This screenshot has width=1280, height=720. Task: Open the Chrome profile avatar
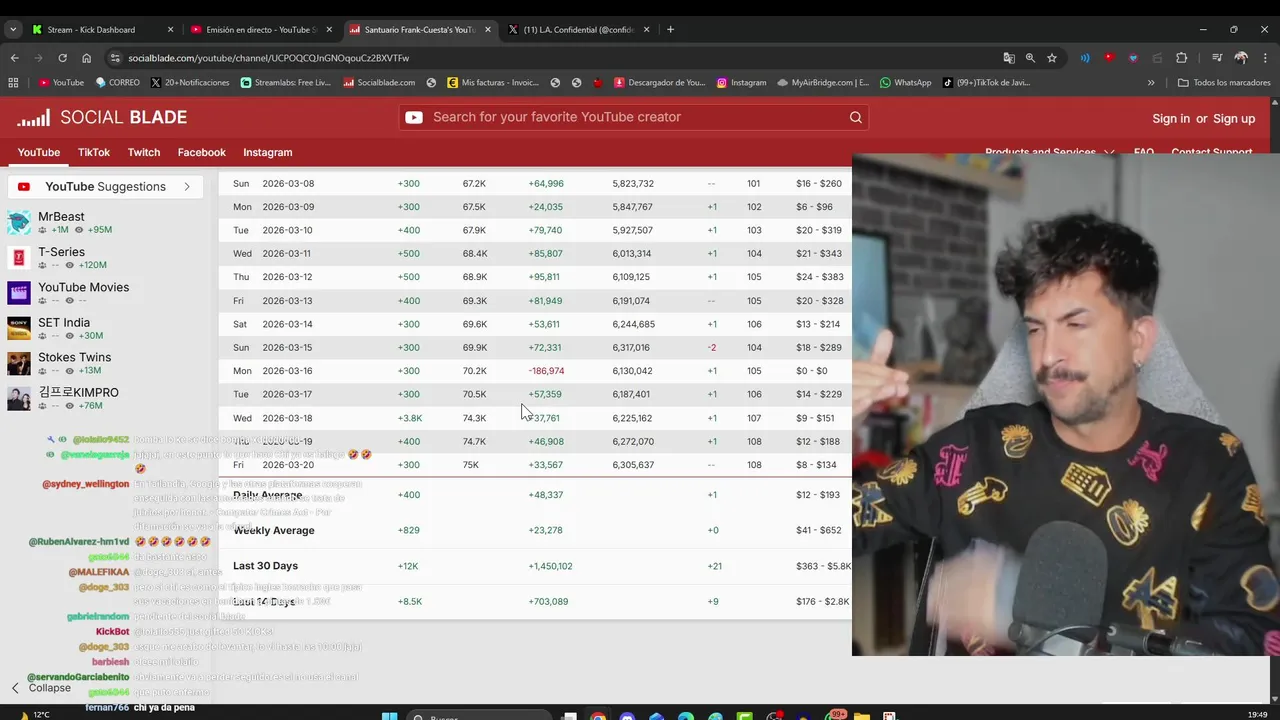[1241, 58]
